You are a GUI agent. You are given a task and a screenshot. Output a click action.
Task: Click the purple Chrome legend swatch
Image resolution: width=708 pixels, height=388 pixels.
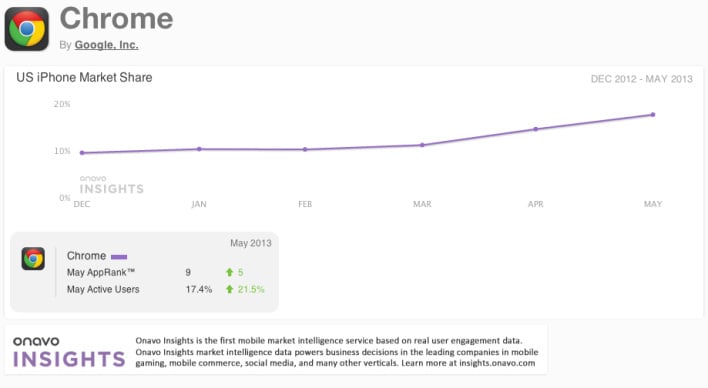[x=119, y=257]
